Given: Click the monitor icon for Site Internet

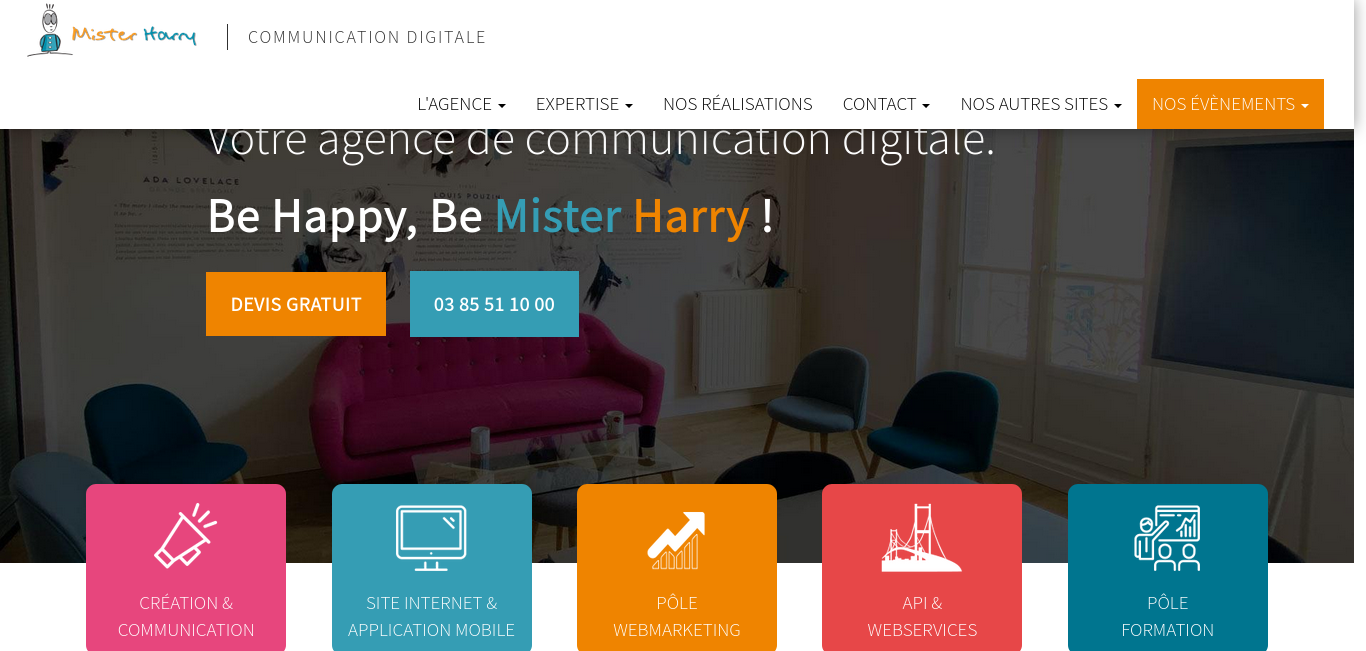Looking at the screenshot, I should click(431, 538).
